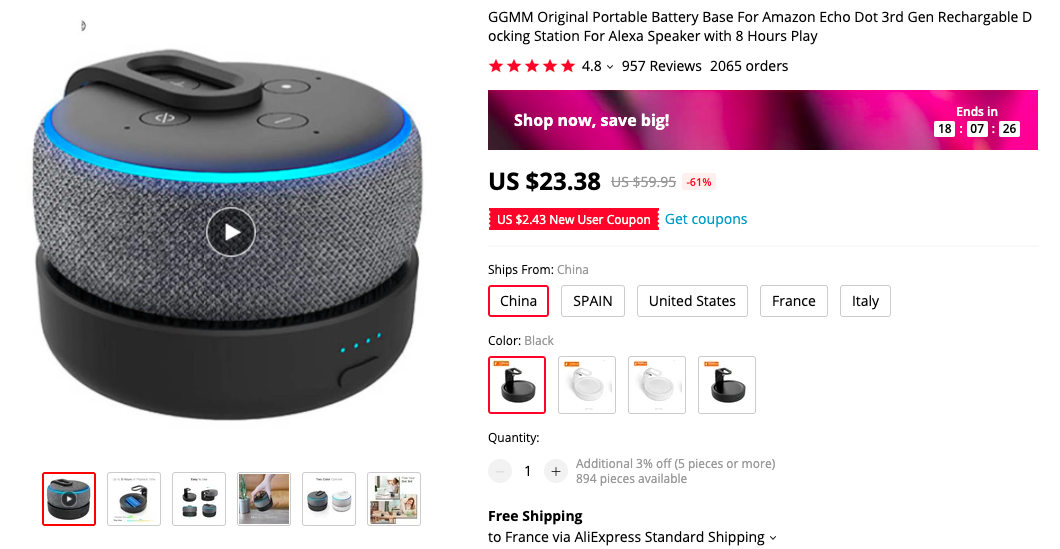Increase quantity with the plus button
The height and width of the screenshot is (549, 1060).
click(x=556, y=471)
